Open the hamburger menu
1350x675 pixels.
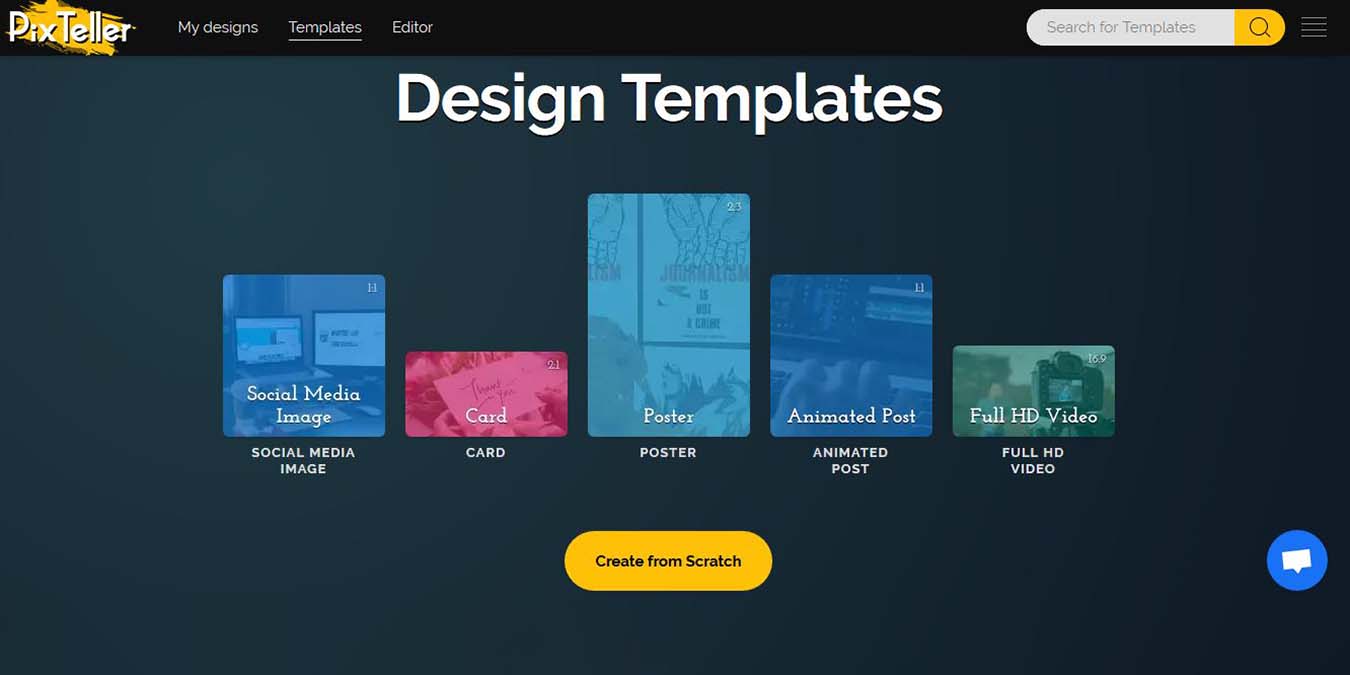point(1313,27)
